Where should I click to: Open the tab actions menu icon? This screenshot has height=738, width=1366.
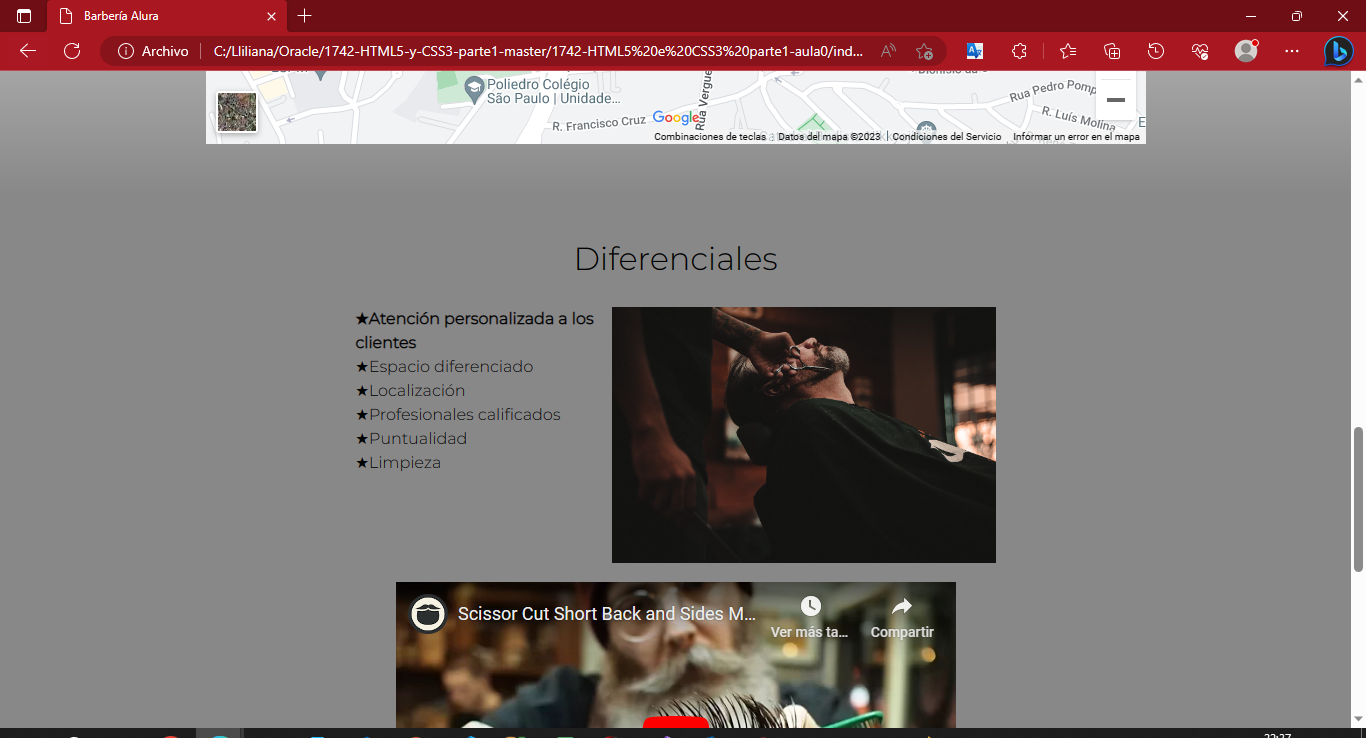(24, 16)
